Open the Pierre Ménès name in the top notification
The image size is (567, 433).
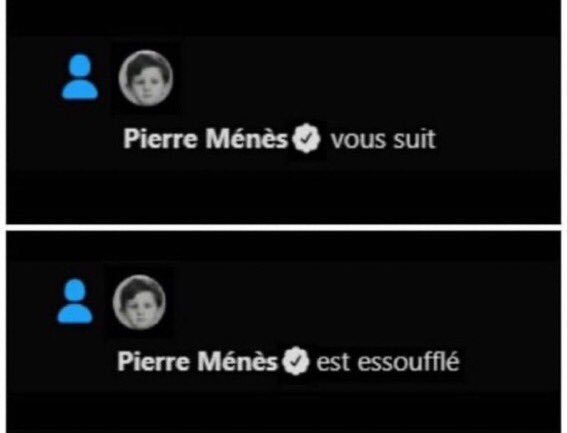(205, 139)
